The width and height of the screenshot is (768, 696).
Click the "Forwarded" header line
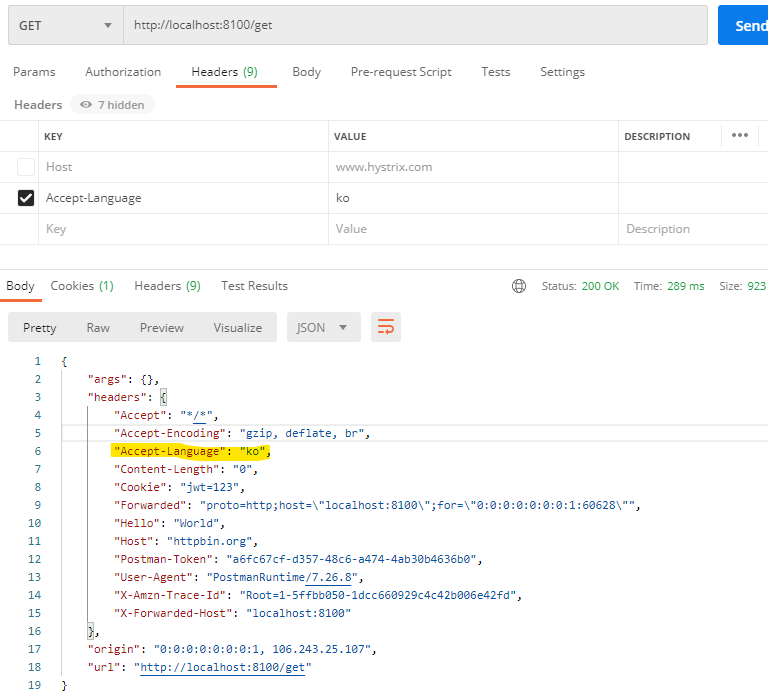377,505
